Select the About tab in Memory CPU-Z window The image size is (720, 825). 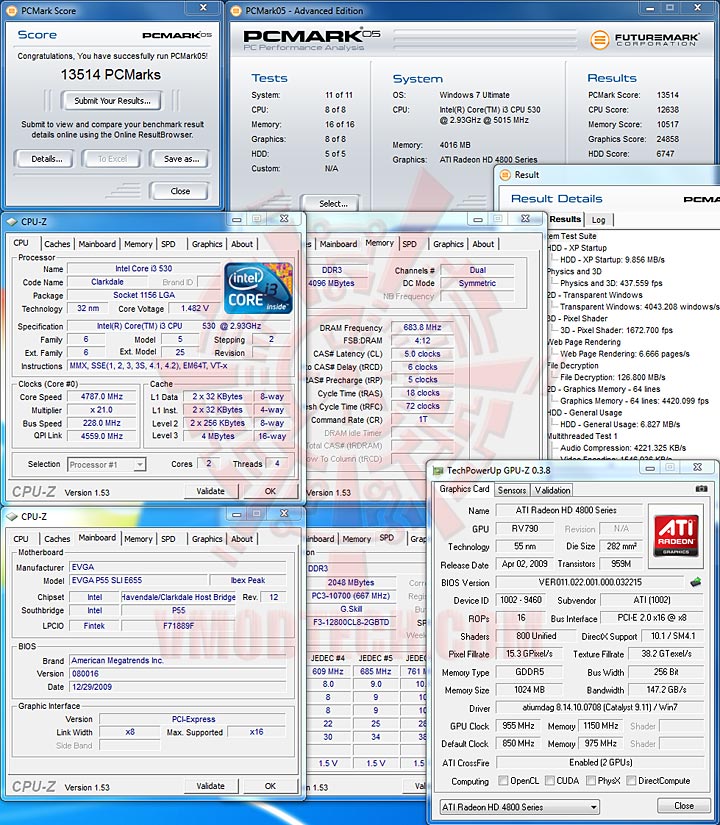tap(483, 244)
